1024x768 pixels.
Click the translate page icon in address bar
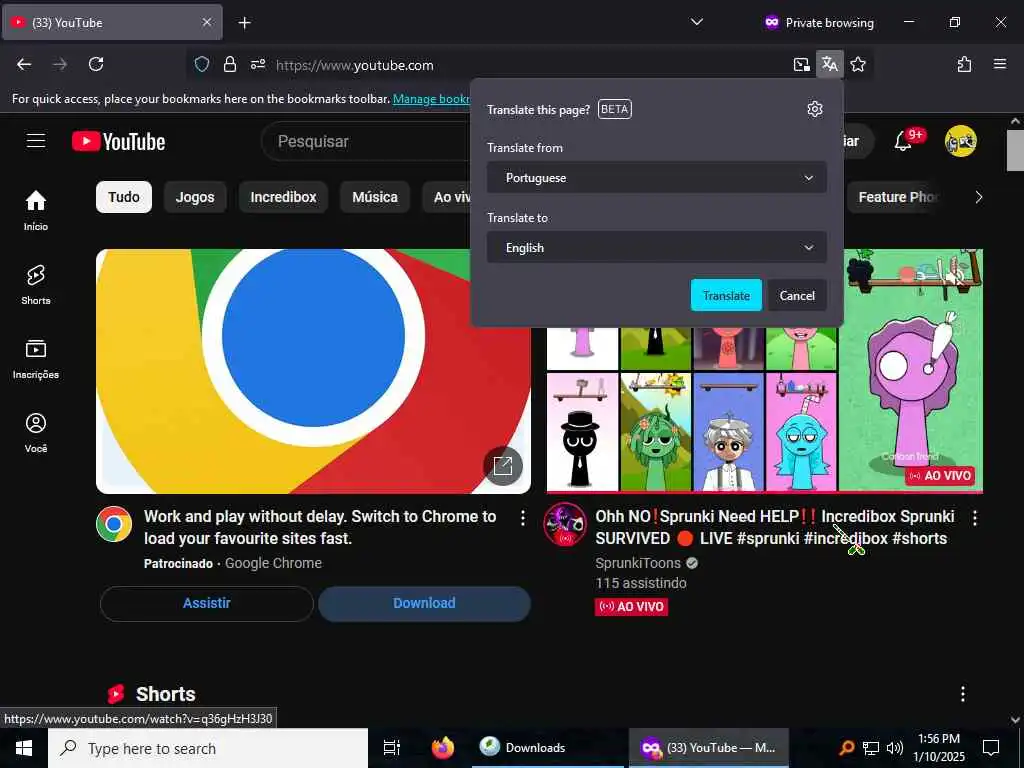coord(829,64)
